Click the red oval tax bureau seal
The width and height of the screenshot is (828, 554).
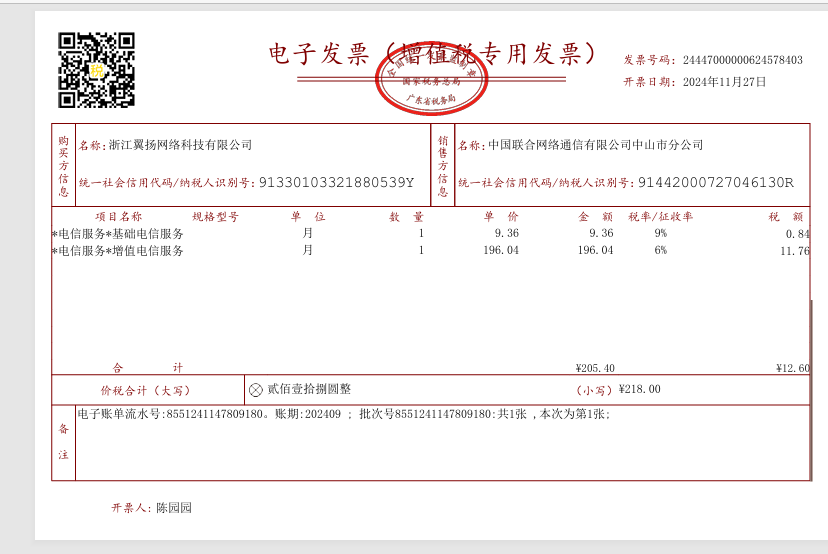430,83
